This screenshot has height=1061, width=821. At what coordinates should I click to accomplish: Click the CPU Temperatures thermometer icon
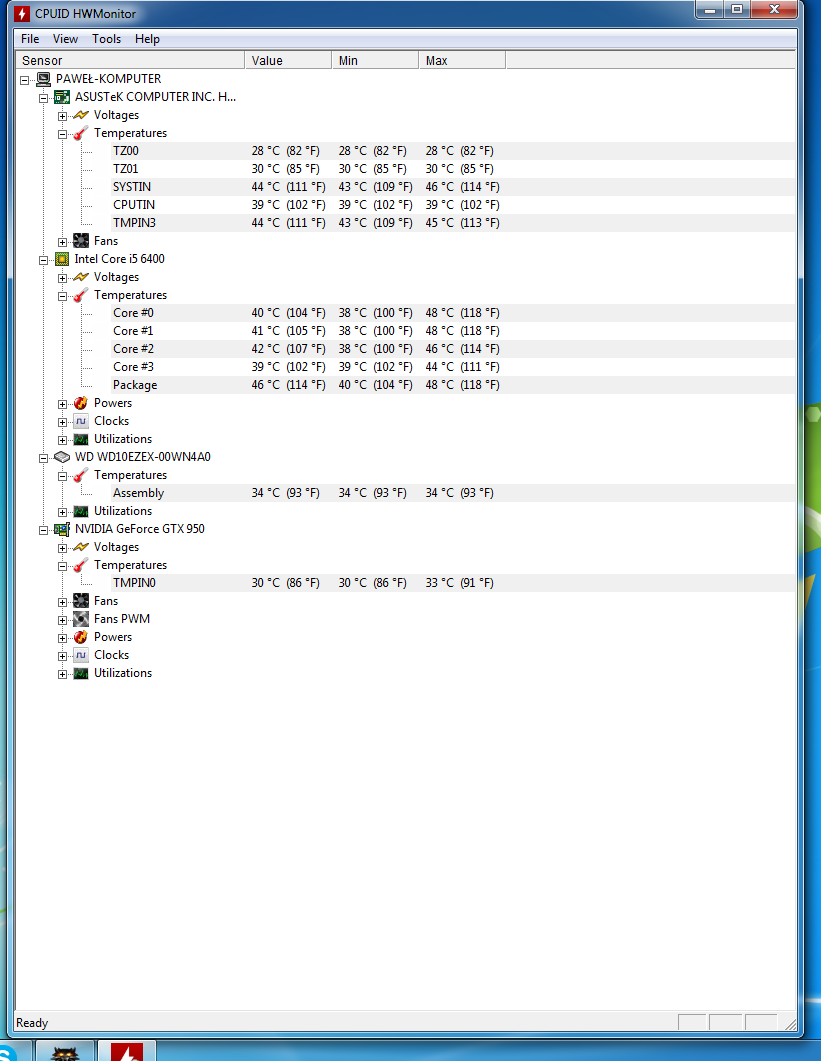point(81,295)
